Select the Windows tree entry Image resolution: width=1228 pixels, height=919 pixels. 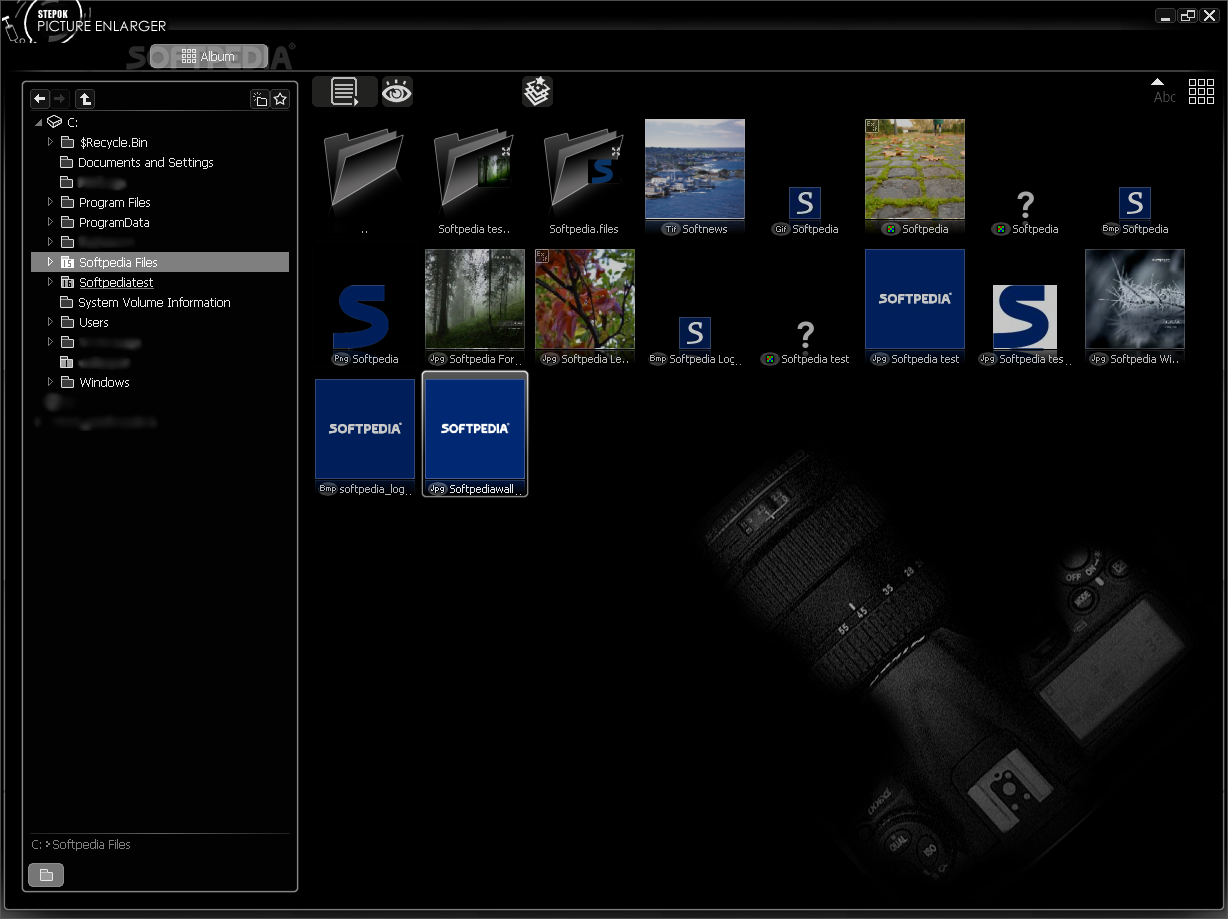[104, 382]
